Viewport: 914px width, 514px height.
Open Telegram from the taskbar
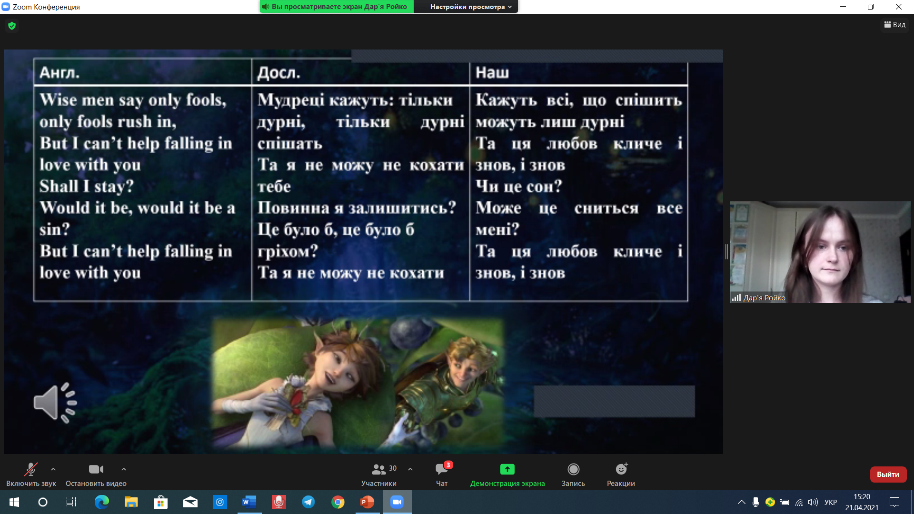(x=308, y=502)
